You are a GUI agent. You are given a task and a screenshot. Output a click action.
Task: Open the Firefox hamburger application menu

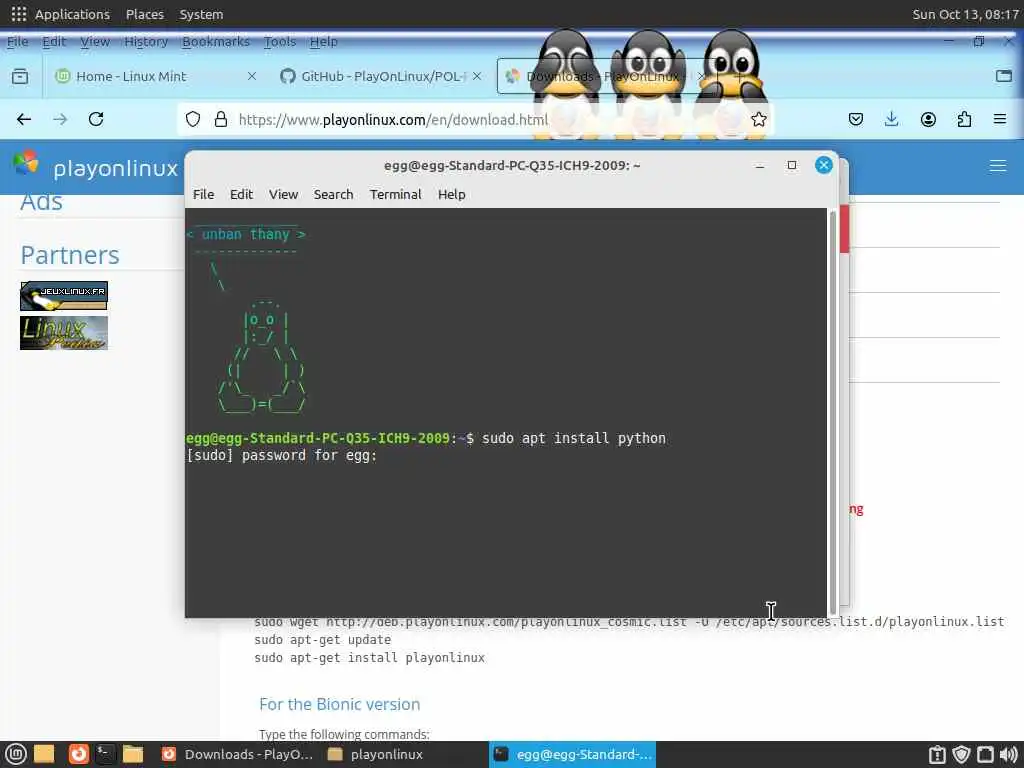1000,119
